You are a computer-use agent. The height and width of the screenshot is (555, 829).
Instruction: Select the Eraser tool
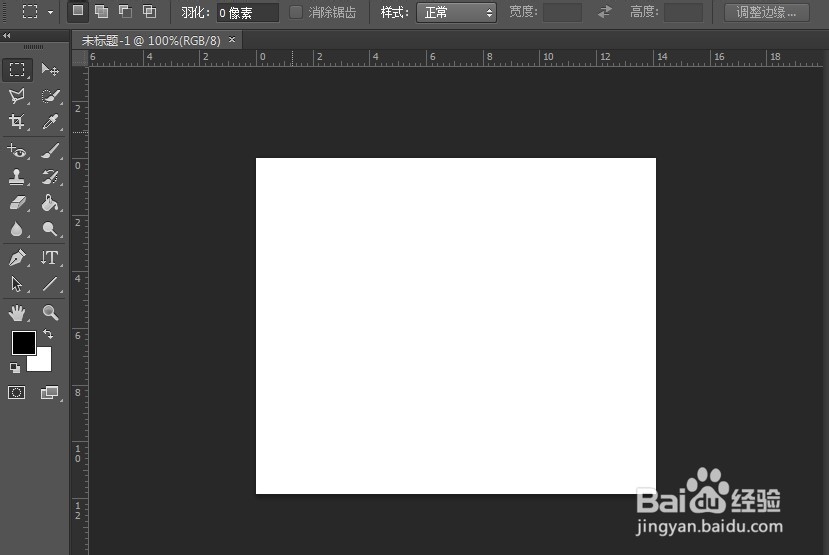click(17, 203)
